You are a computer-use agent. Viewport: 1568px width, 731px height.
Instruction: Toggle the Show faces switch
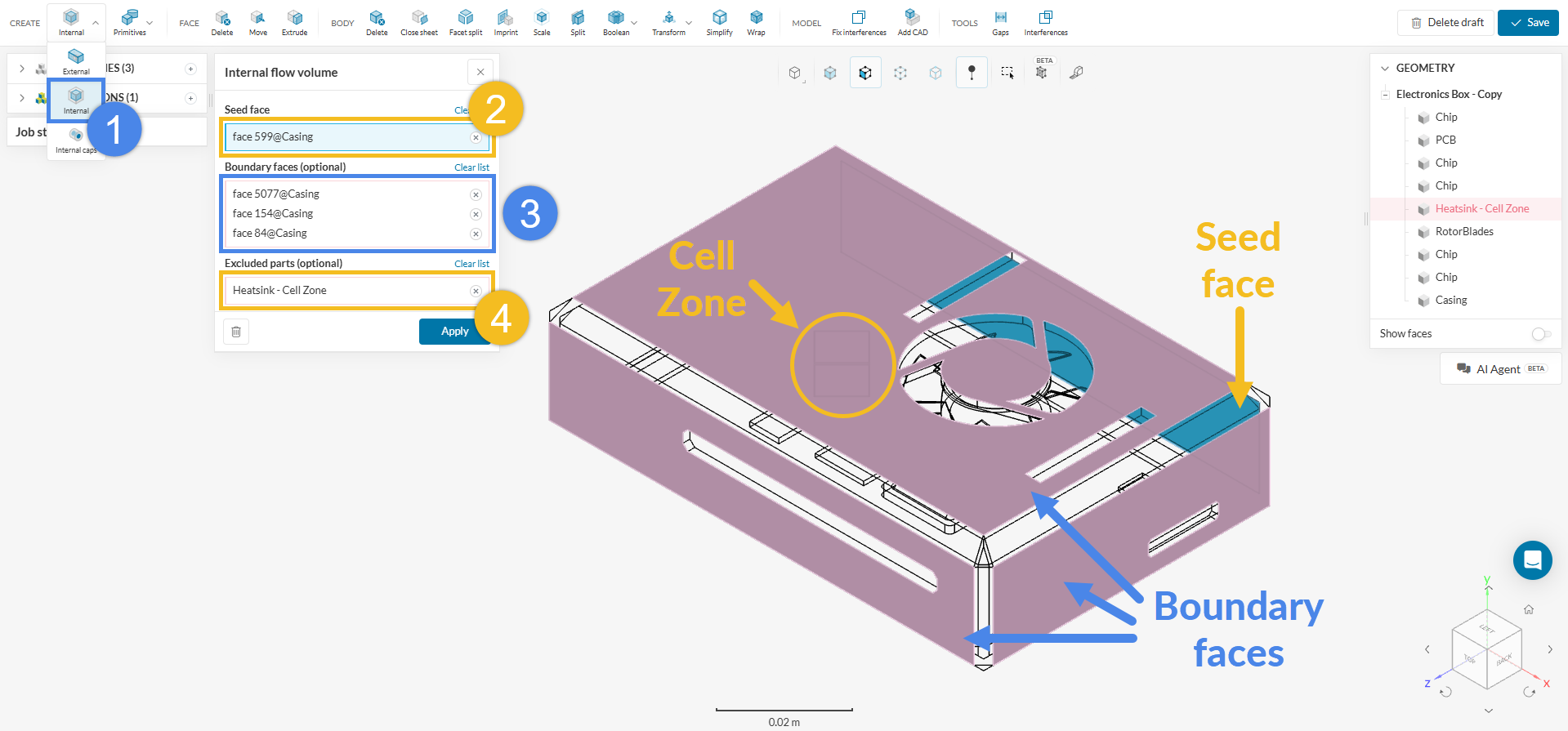coord(1540,334)
